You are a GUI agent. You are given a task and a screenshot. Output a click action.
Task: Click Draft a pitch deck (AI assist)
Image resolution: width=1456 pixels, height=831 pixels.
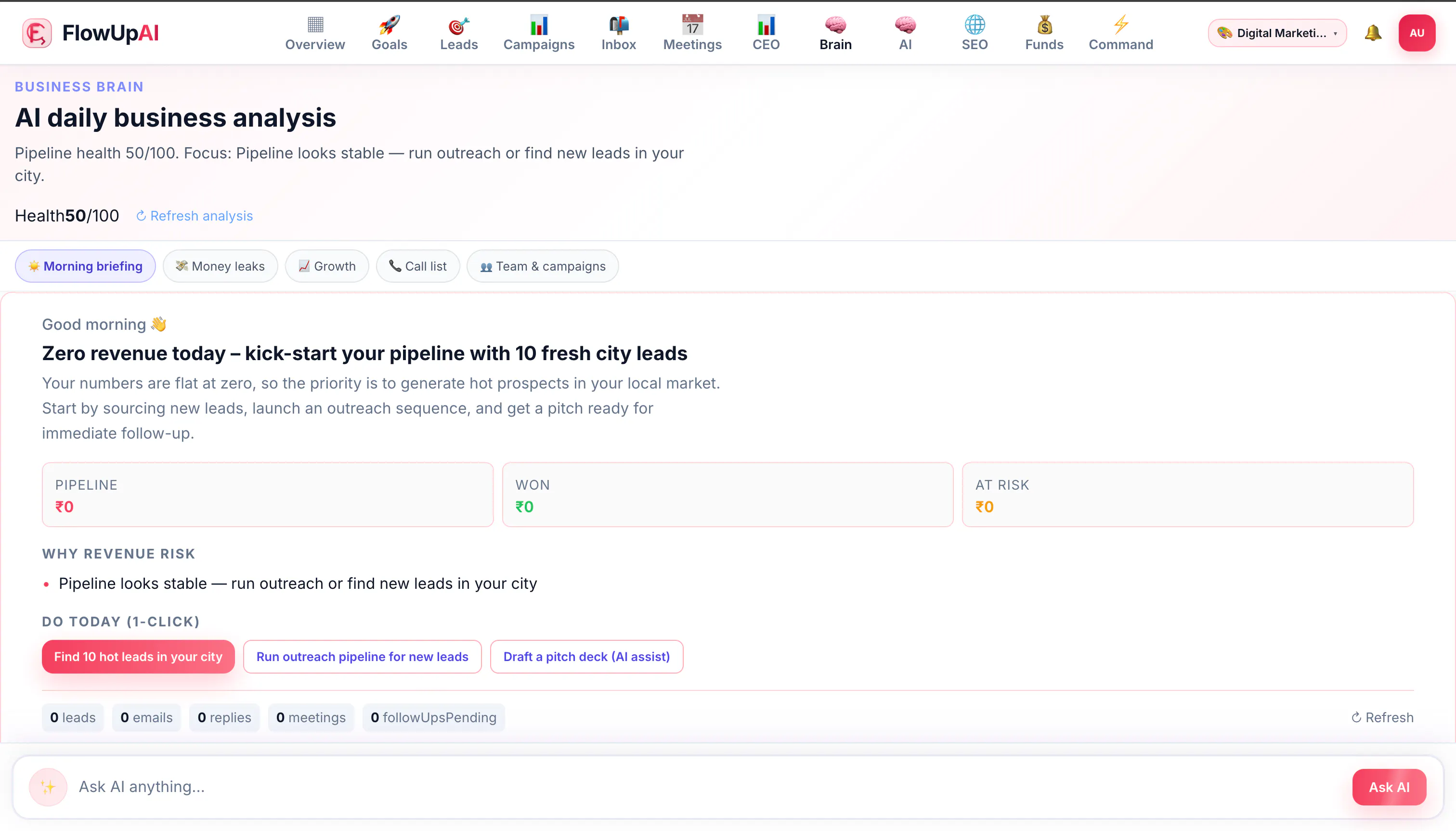tap(587, 656)
